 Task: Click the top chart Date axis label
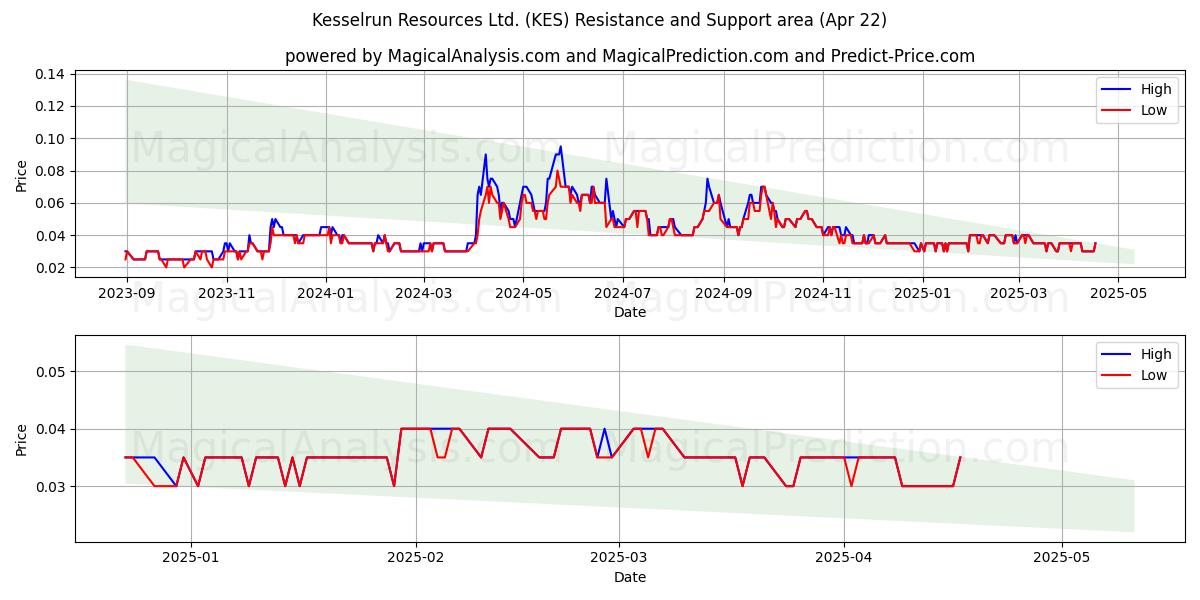(630, 312)
